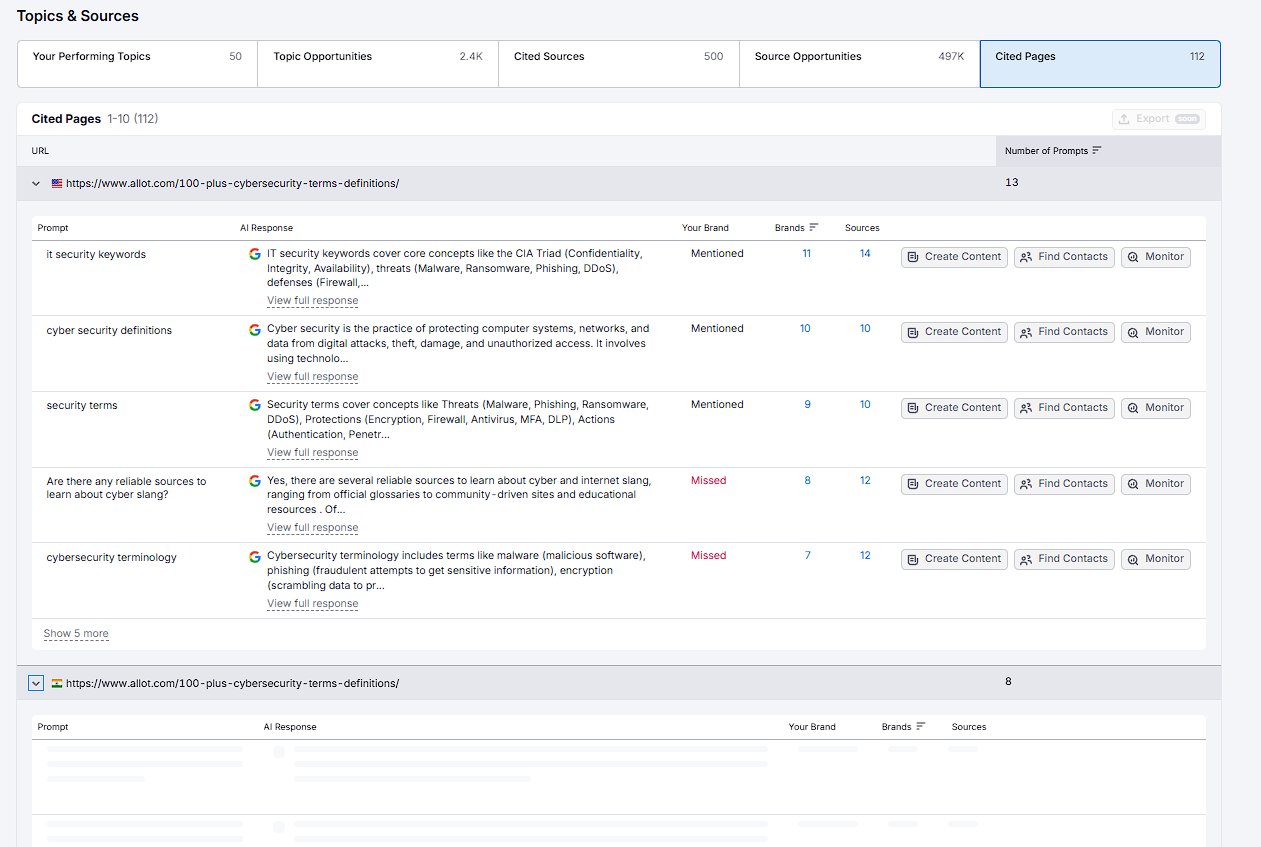Image resolution: width=1261 pixels, height=847 pixels.
Task: Monitor the 'security terms' prompt
Action: (x=1155, y=408)
